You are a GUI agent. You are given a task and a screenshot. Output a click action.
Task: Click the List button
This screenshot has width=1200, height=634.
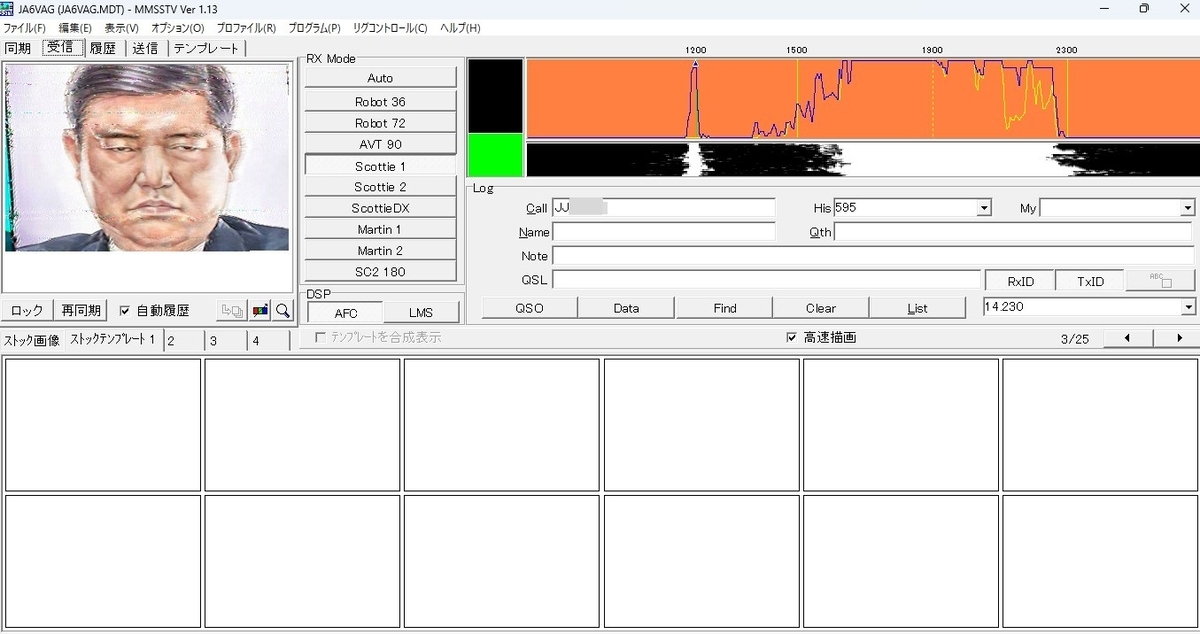click(x=917, y=308)
